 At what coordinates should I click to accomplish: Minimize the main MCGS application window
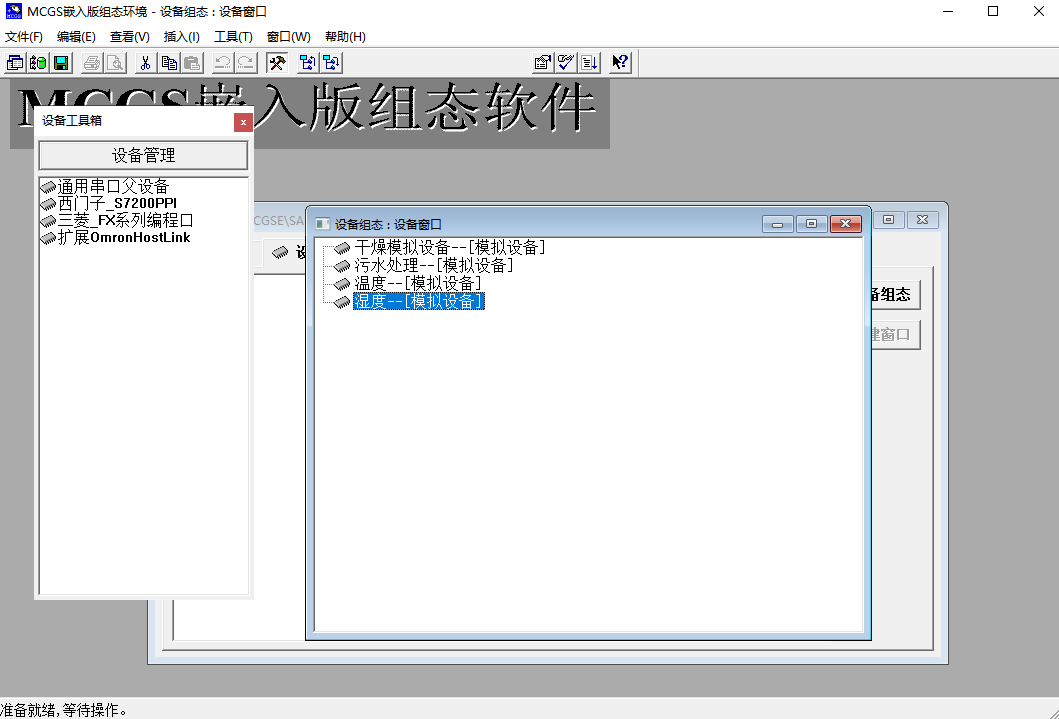(948, 11)
